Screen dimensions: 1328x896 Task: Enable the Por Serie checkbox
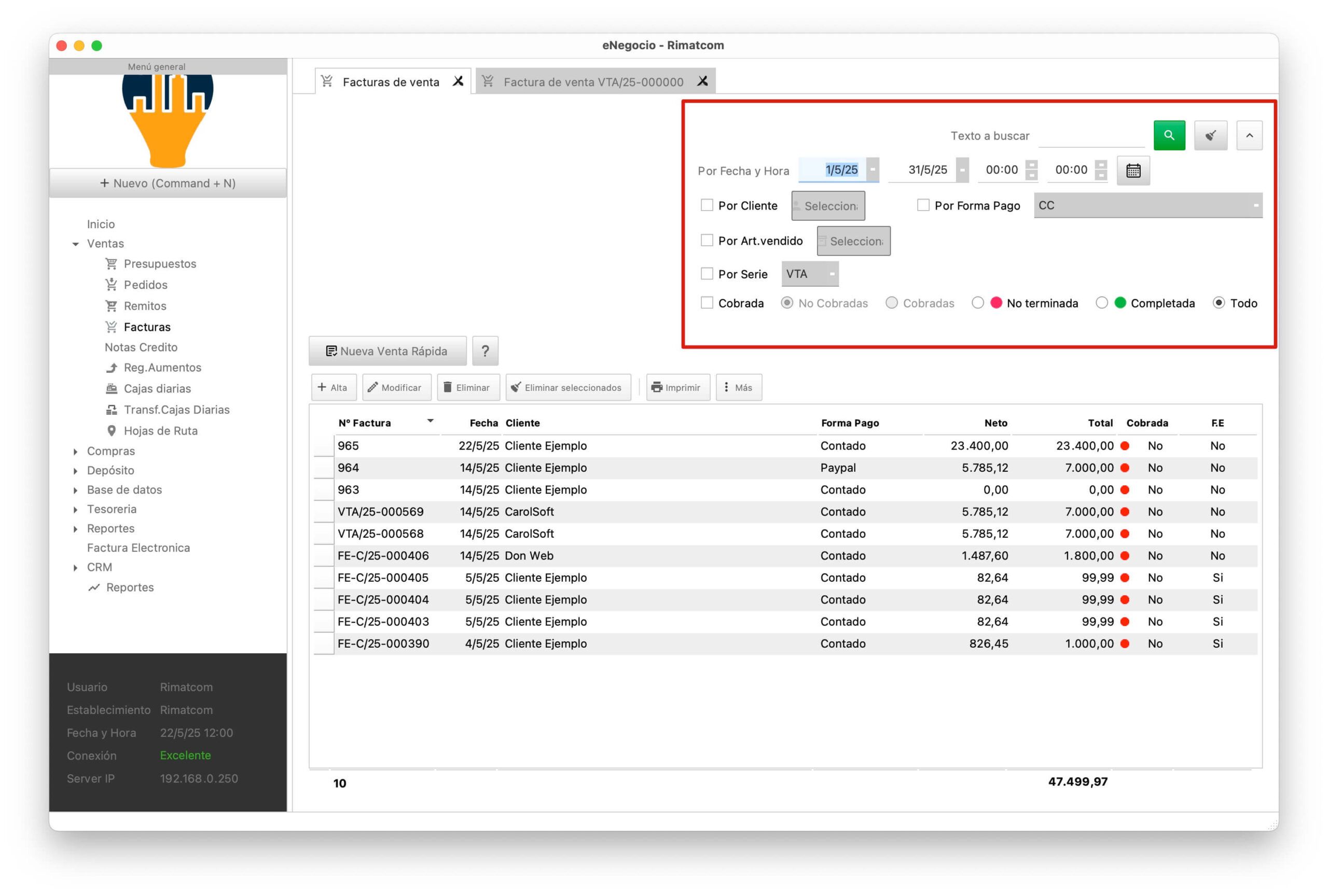(707, 274)
